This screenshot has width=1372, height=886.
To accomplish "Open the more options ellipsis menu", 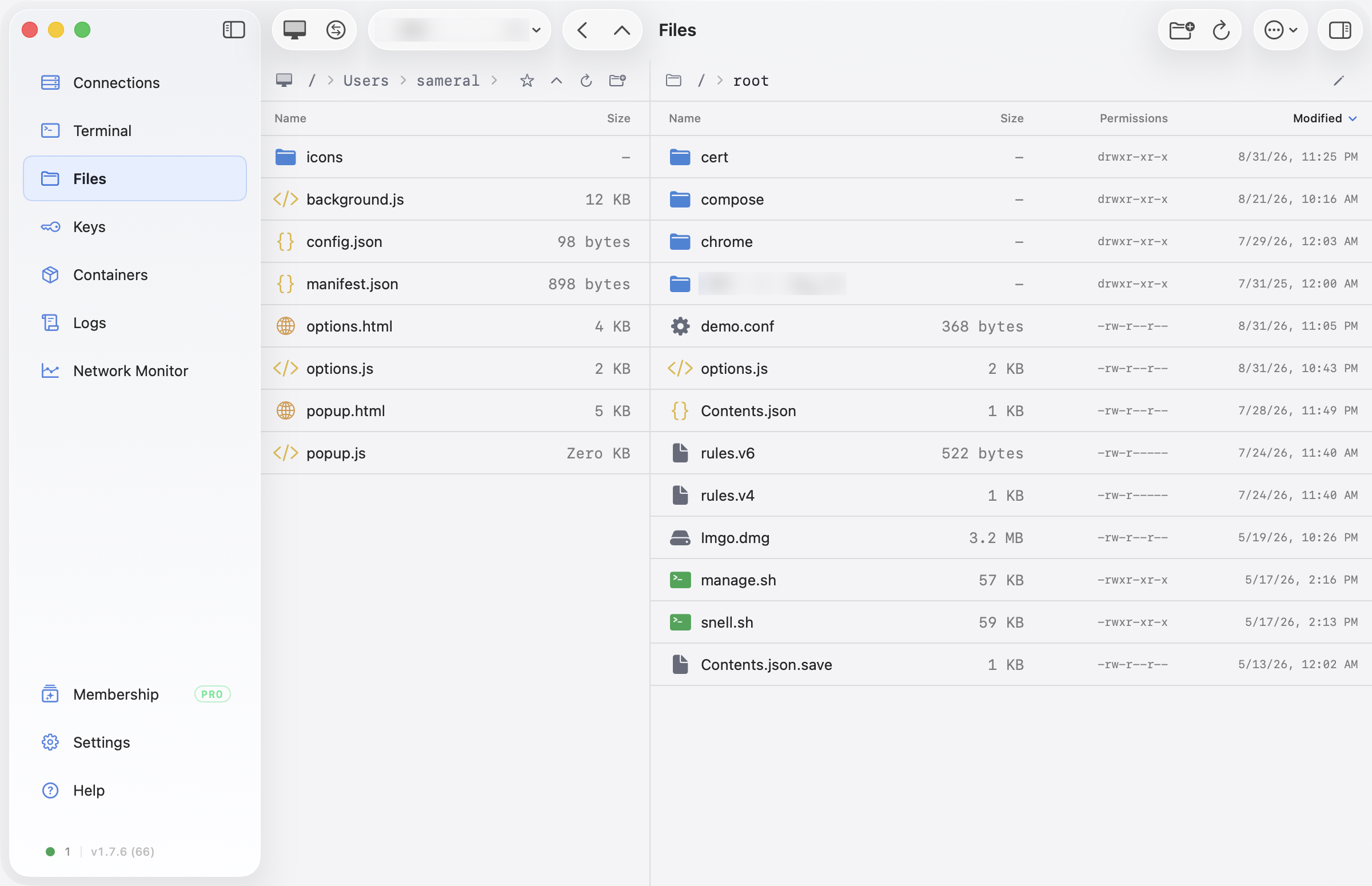I will pyautogui.click(x=1281, y=30).
